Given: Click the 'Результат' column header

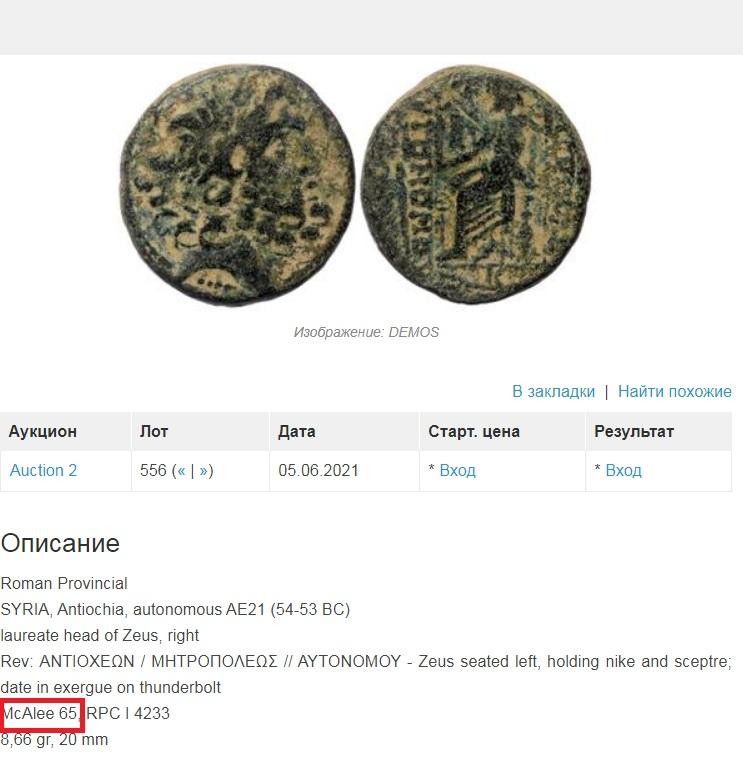Looking at the screenshot, I should click(634, 431).
